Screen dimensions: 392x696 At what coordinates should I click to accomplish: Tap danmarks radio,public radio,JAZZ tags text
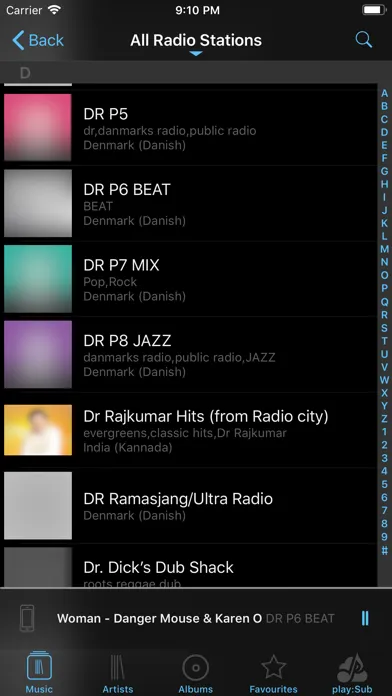(179, 357)
